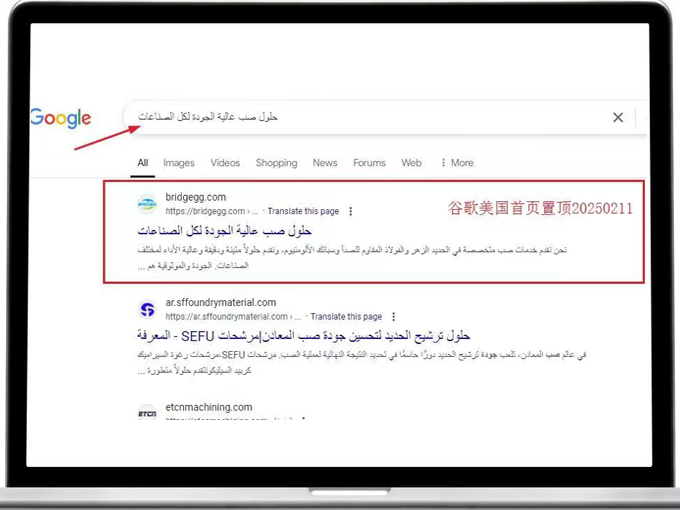Screen dimensions: 680x510
Task: Select the Web tab
Action: 411,163
